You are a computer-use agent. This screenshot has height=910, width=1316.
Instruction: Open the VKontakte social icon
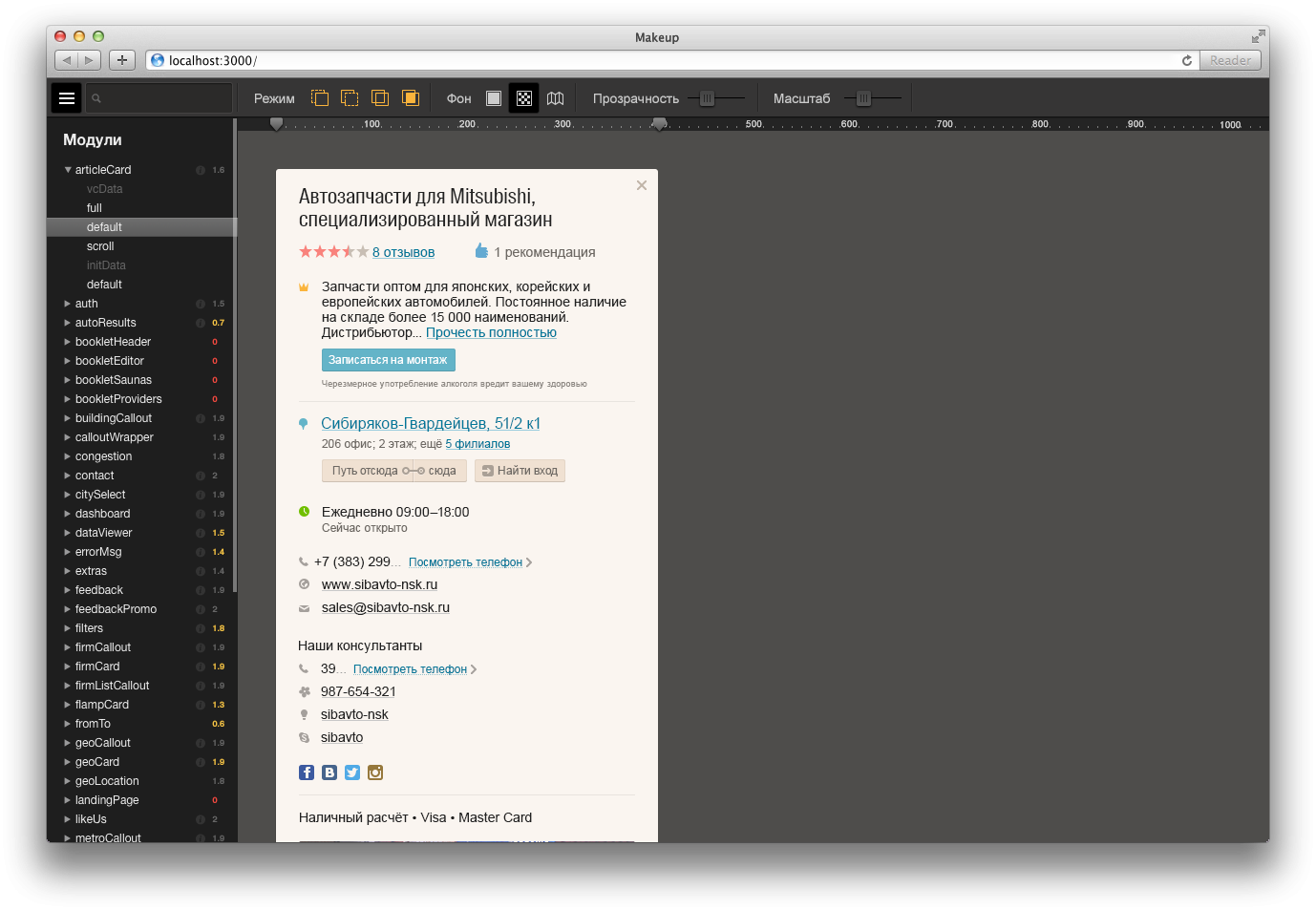click(329, 772)
